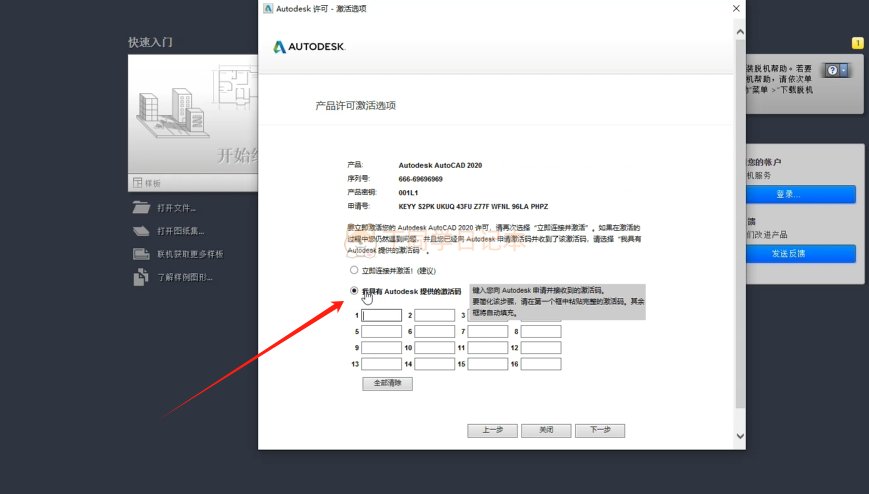869x494 pixels.
Task: Click the product name Autodesk AutoCAD 2020 text
Action: pyautogui.click(x=440, y=165)
